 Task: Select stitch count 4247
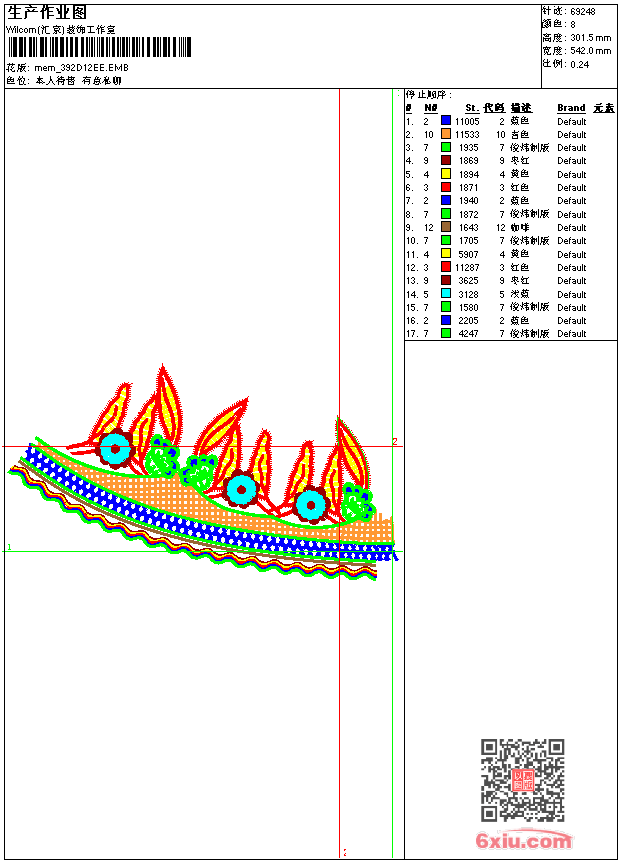tap(469, 333)
